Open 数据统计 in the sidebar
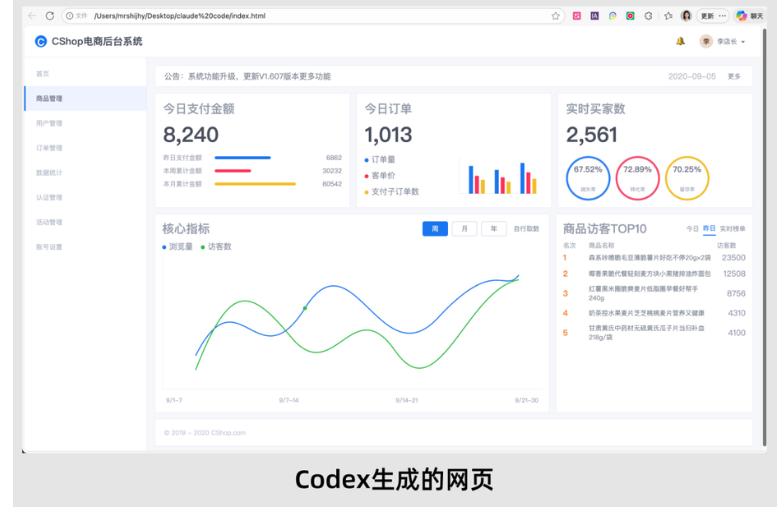The image size is (782, 510). [x=49, y=172]
